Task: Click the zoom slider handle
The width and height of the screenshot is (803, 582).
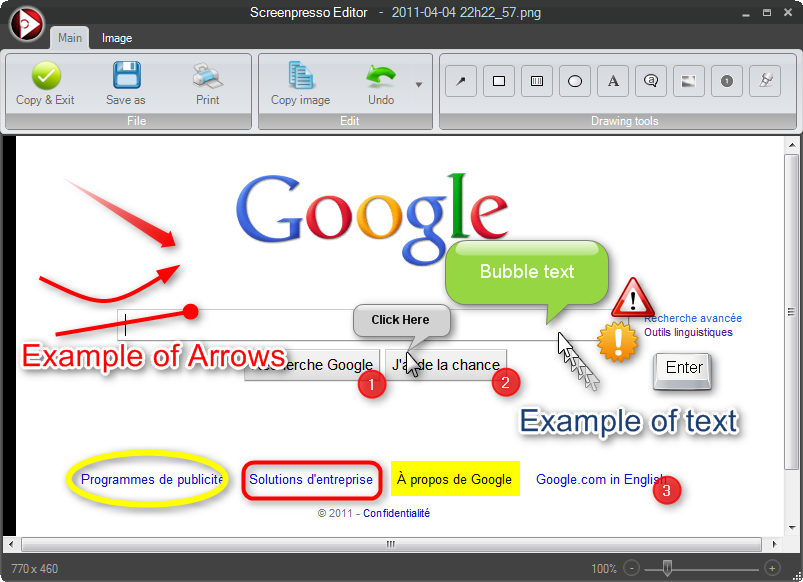Action: coord(667,568)
